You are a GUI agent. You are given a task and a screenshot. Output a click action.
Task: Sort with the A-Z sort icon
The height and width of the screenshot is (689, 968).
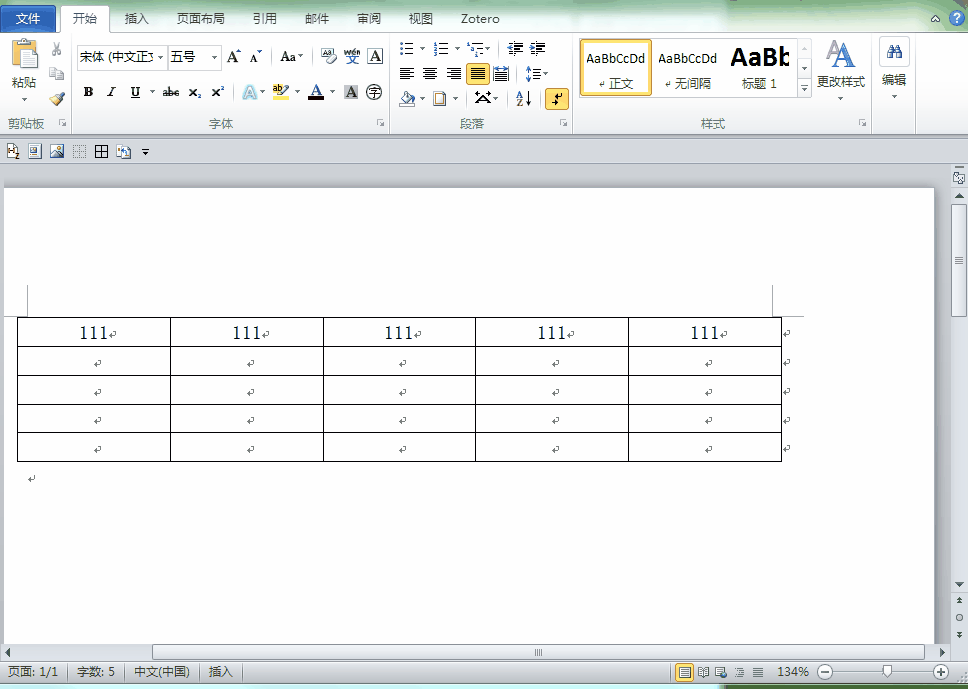pyautogui.click(x=524, y=98)
